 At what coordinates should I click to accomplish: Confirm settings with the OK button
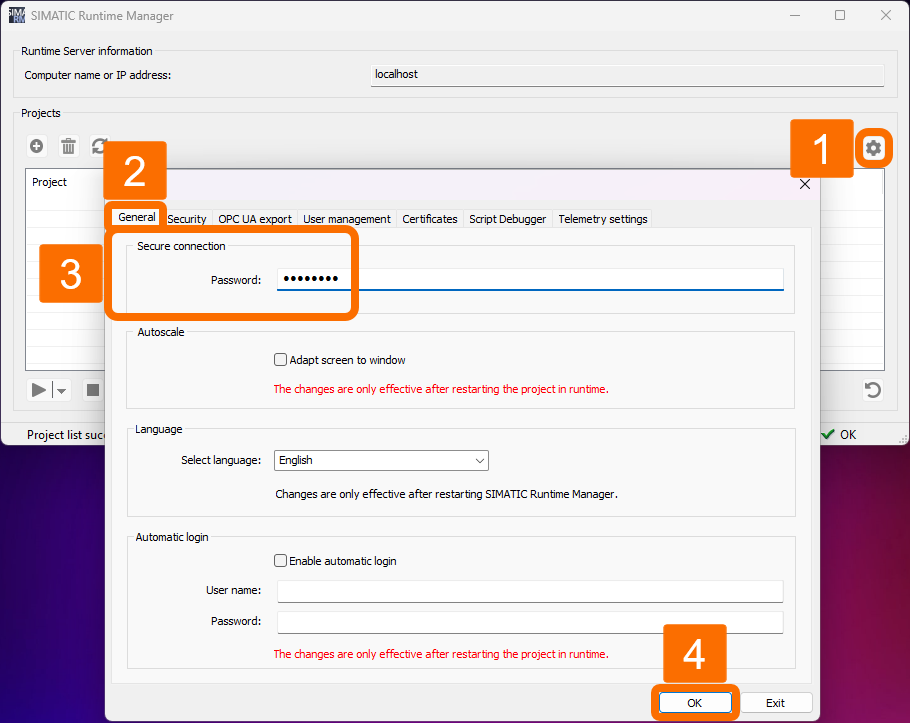[x=695, y=703]
